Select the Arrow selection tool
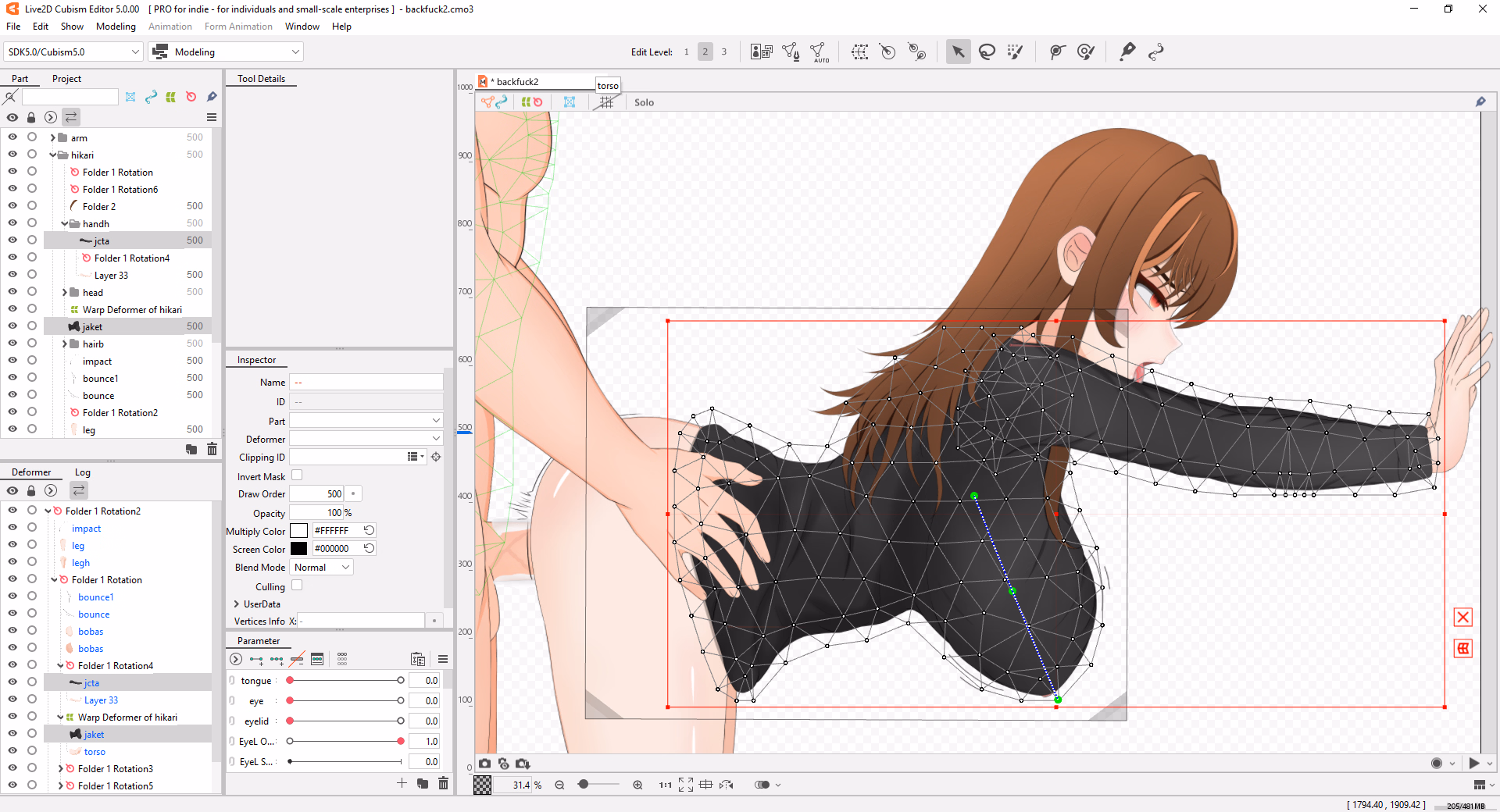 pyautogui.click(x=958, y=52)
